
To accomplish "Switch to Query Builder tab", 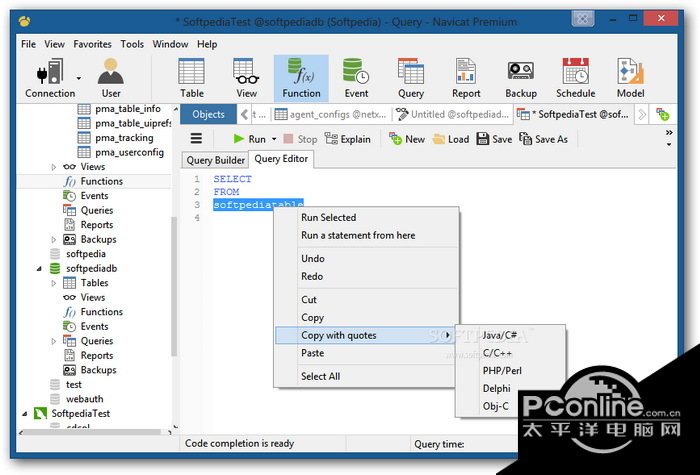I will pyautogui.click(x=215, y=160).
